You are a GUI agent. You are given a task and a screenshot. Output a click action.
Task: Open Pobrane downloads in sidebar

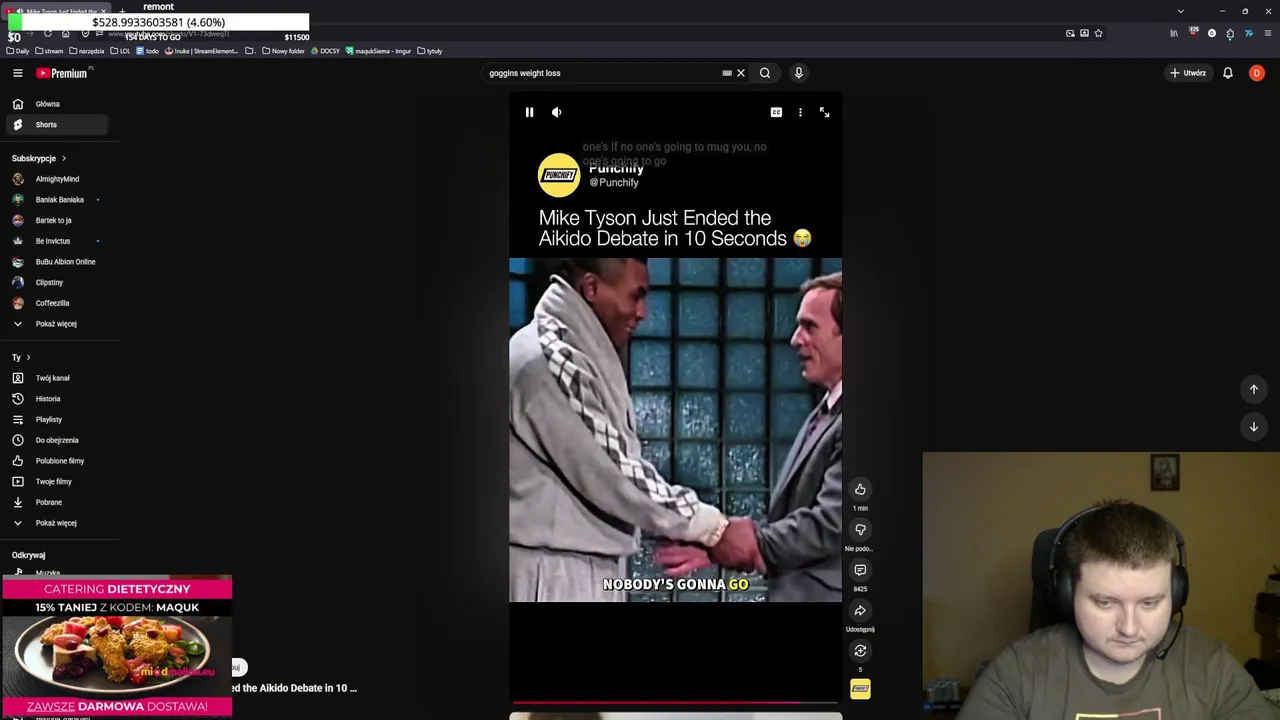[x=56, y=502]
